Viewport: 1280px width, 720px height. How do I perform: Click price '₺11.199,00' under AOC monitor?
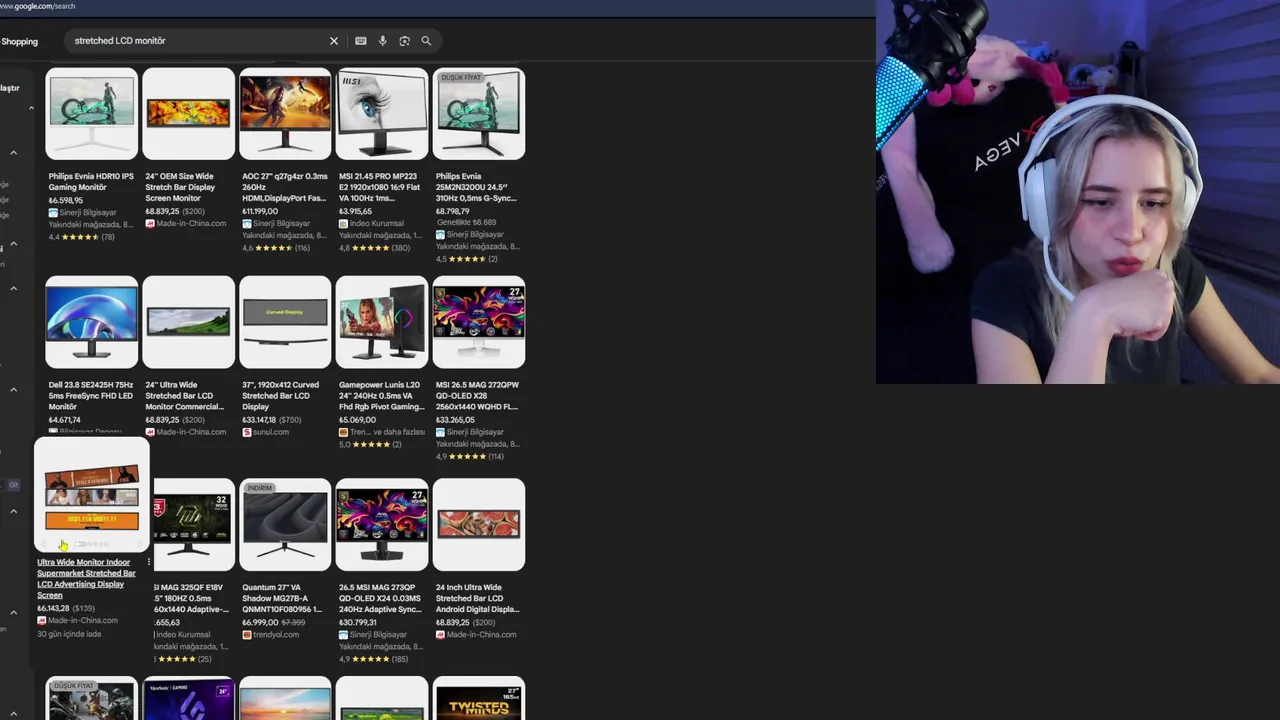point(260,211)
